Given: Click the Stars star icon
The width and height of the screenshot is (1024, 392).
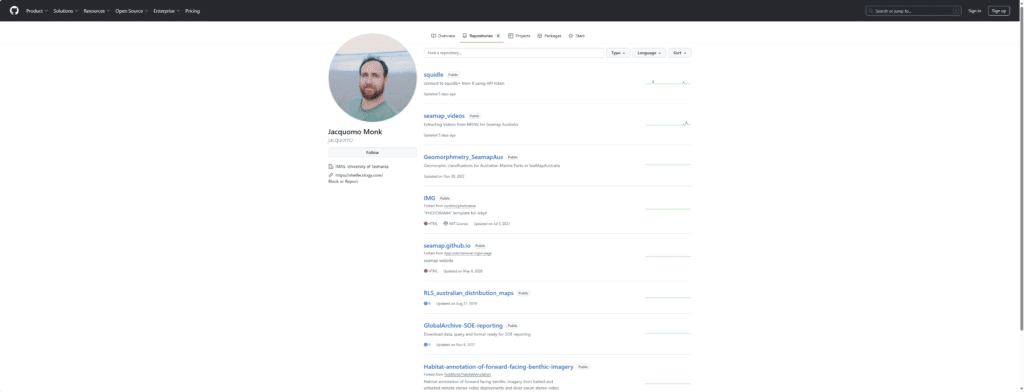Looking at the screenshot, I should (571, 36).
